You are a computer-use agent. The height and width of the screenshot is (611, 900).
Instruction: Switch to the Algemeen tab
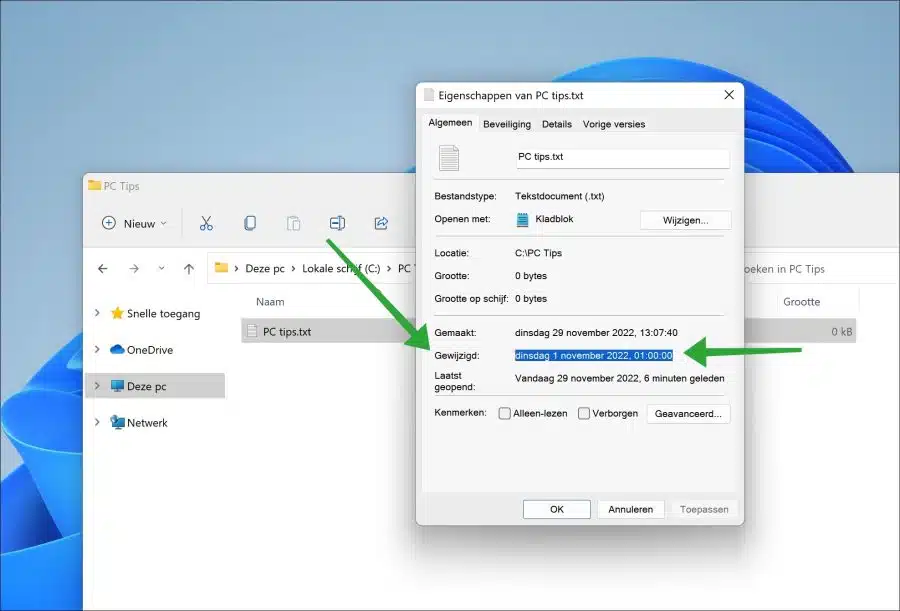[x=450, y=123]
